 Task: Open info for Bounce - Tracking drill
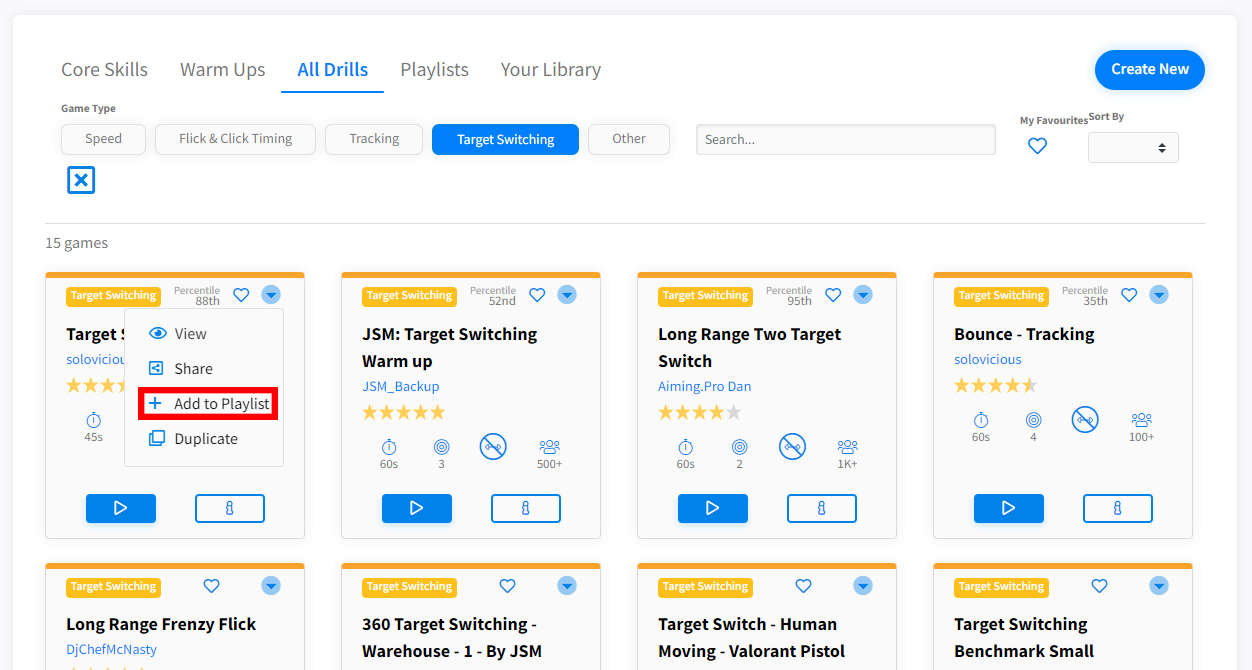pos(1117,508)
